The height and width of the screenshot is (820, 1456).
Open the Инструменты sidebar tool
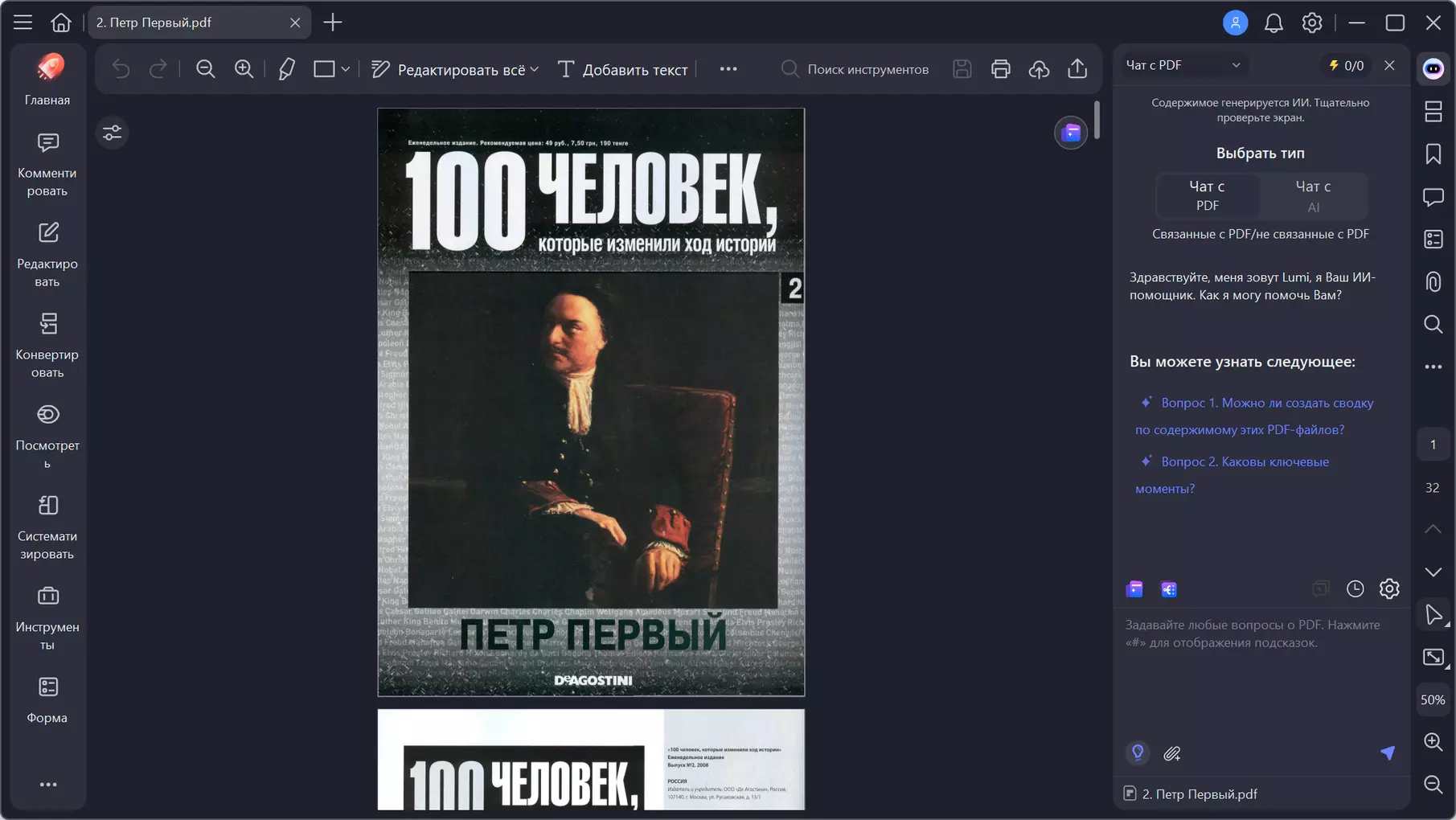tap(47, 618)
